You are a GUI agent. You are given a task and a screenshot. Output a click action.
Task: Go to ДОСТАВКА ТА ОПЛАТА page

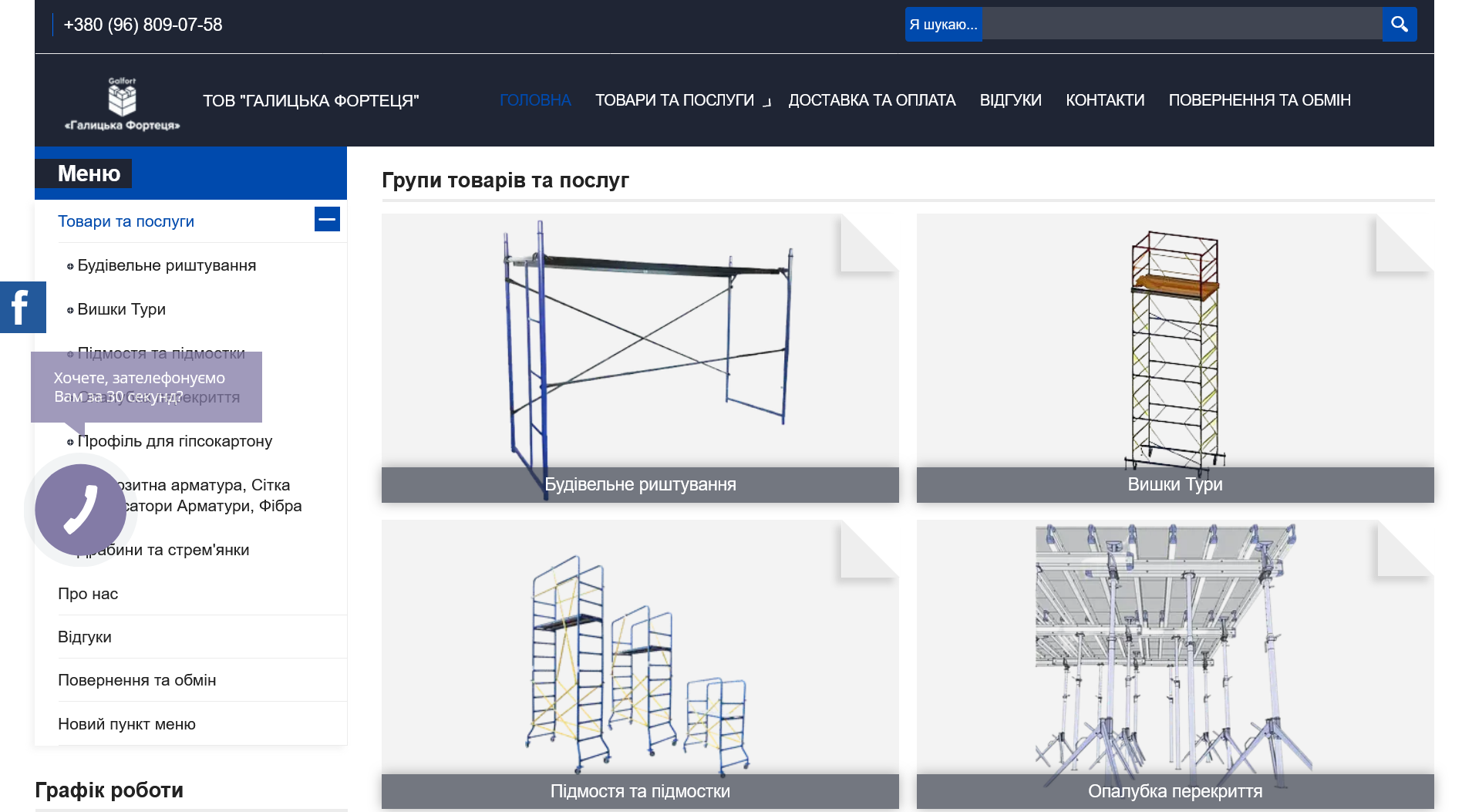(x=871, y=100)
